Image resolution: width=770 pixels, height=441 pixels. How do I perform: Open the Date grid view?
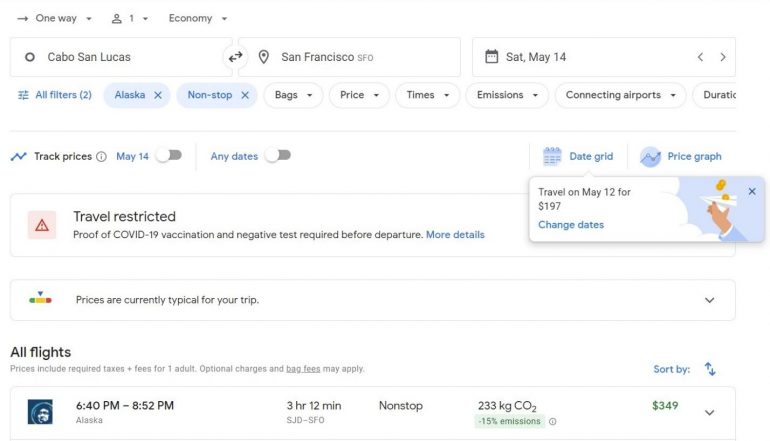click(x=578, y=156)
